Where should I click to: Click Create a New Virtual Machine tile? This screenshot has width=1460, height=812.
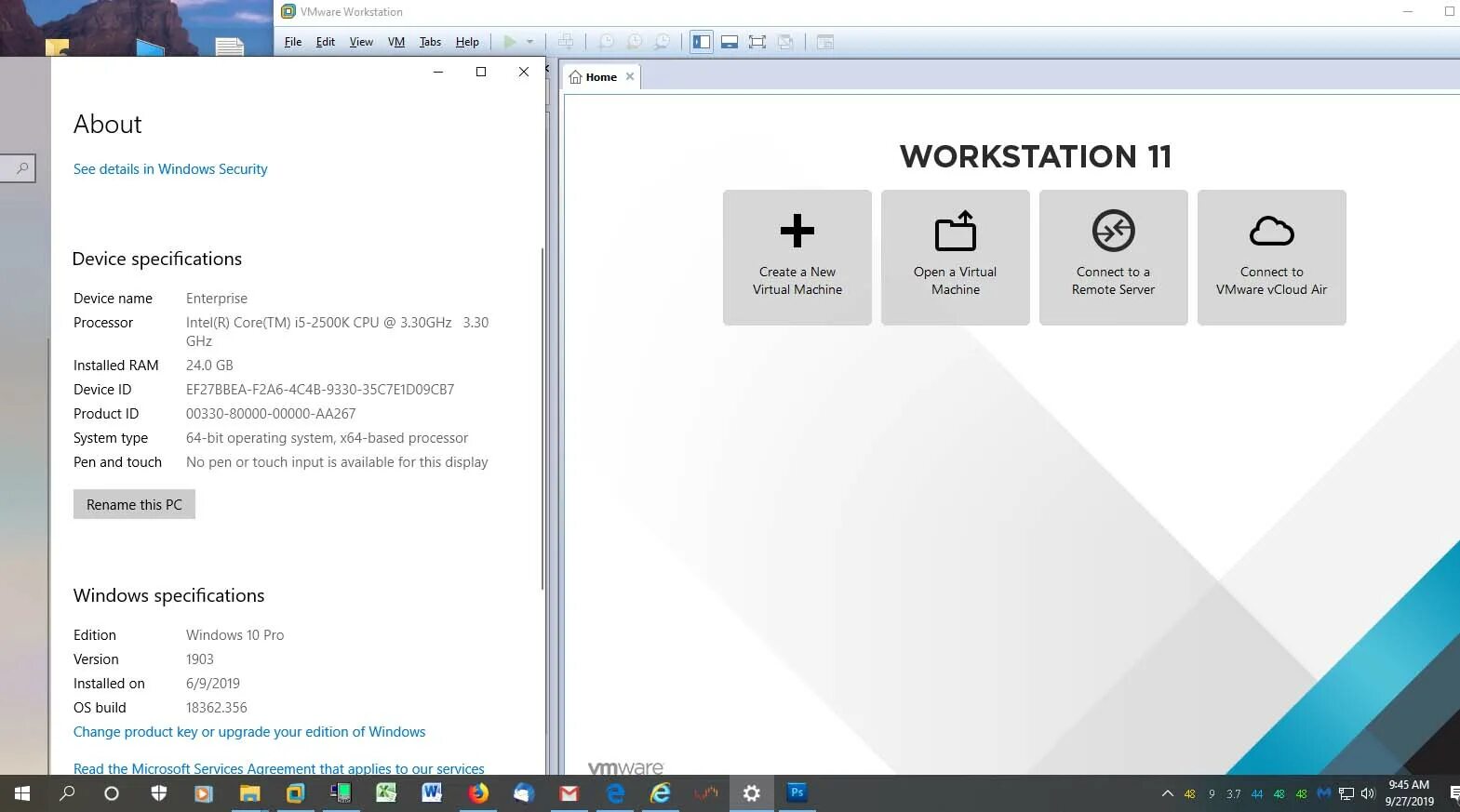click(797, 258)
